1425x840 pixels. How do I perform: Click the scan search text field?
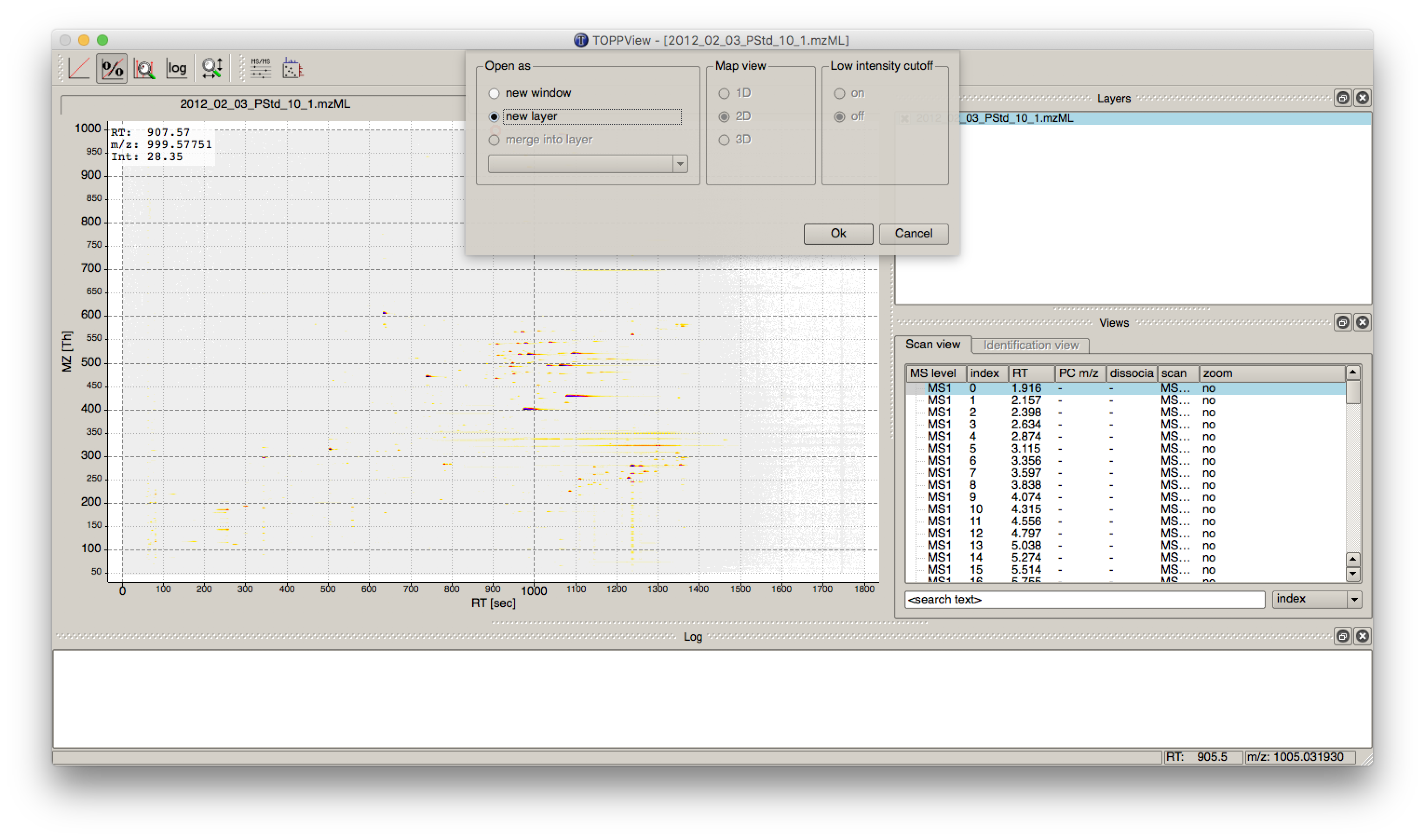(x=1085, y=599)
